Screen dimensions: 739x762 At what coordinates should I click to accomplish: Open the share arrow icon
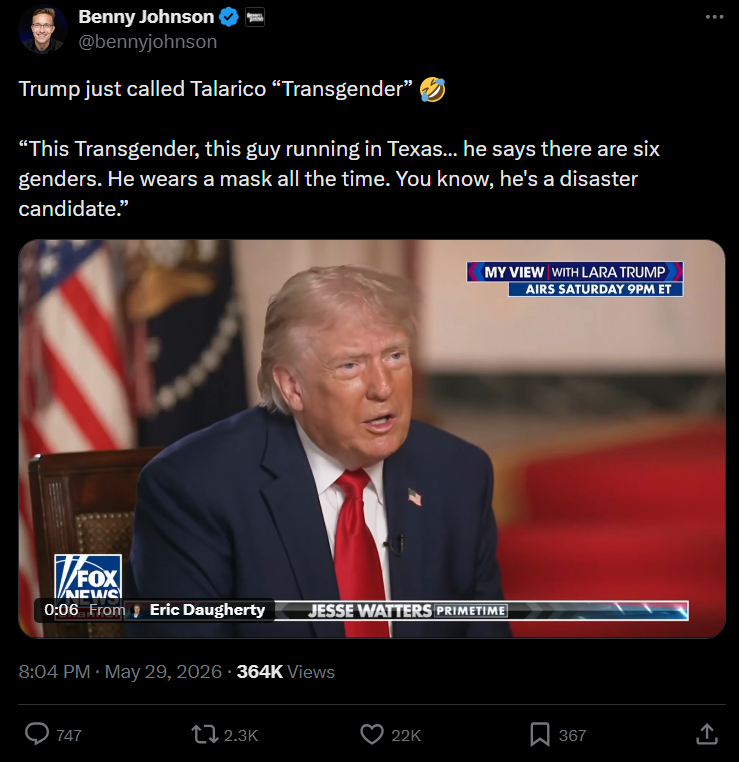click(x=707, y=734)
